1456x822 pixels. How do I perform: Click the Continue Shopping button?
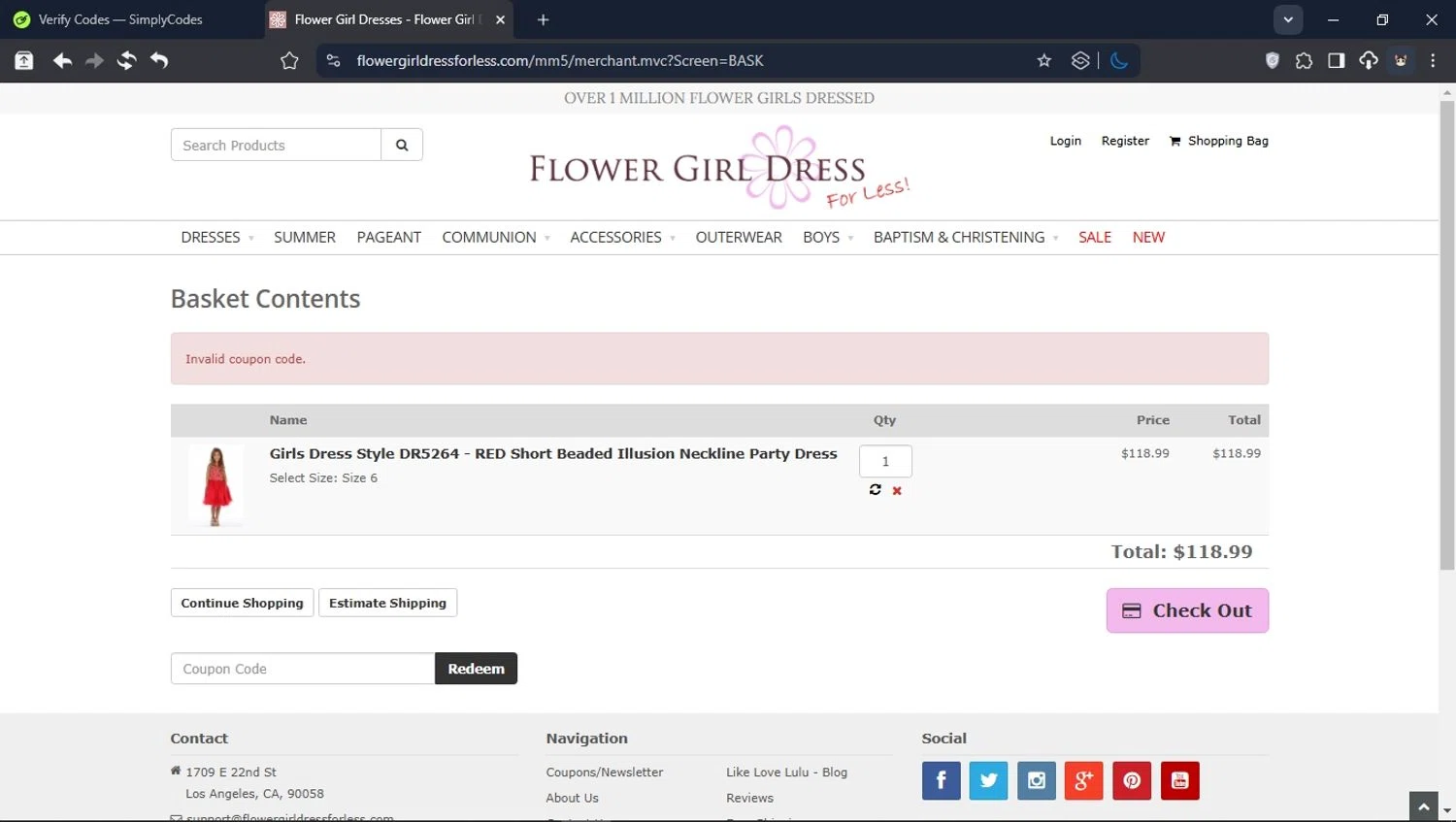(242, 603)
